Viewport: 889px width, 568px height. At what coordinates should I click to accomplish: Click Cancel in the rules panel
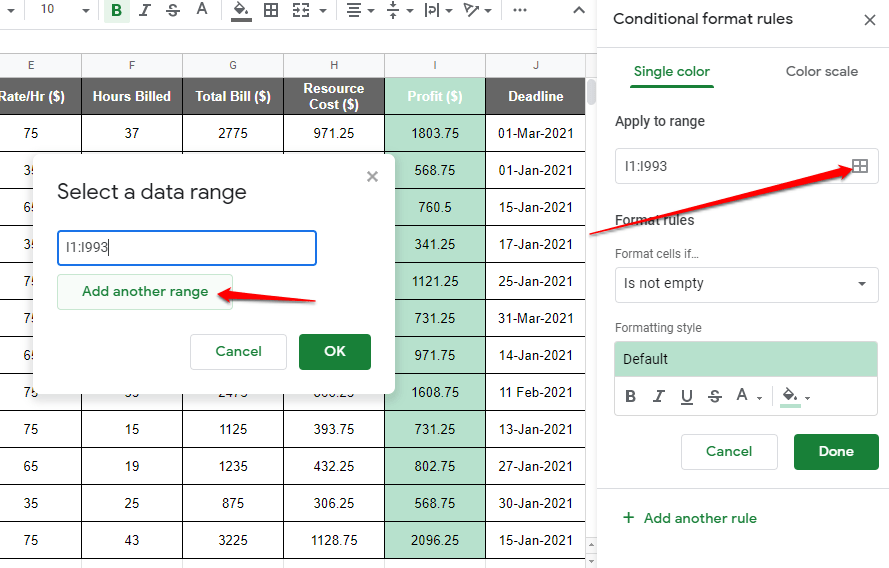(729, 452)
